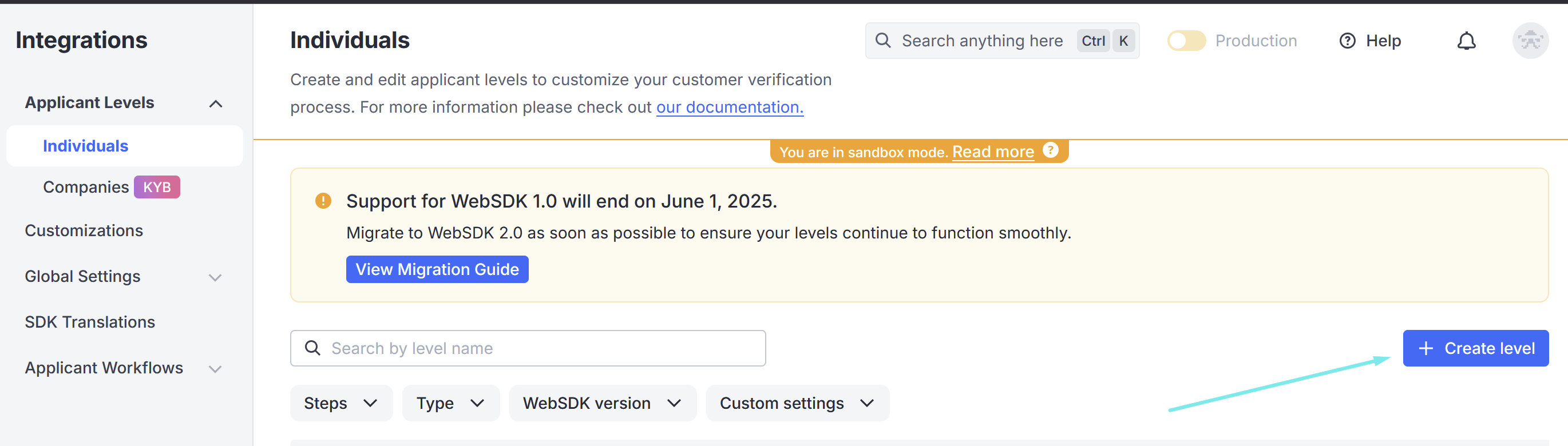Click the View Migration Guide button
The image size is (1568, 446).
click(x=437, y=269)
